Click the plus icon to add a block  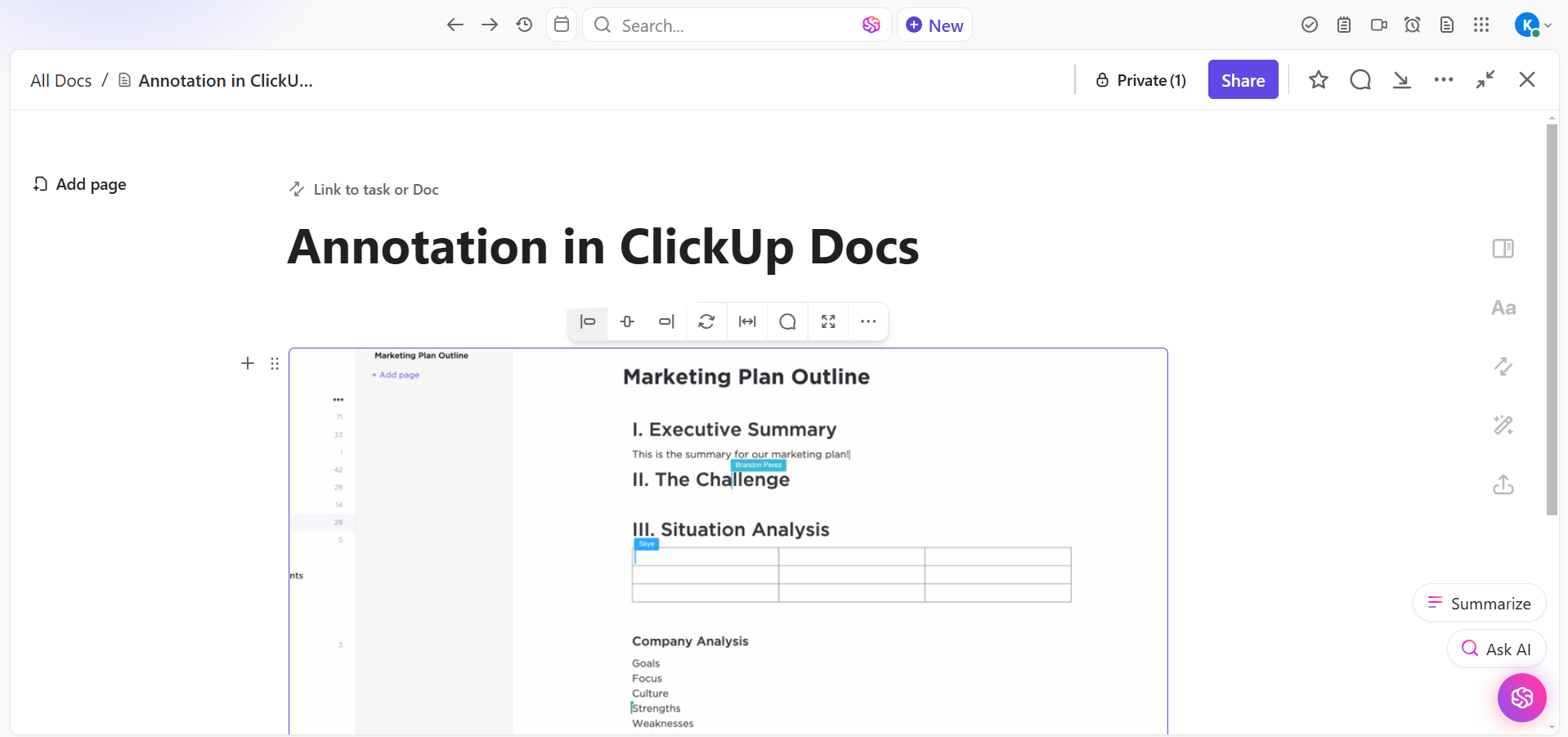coord(248,363)
